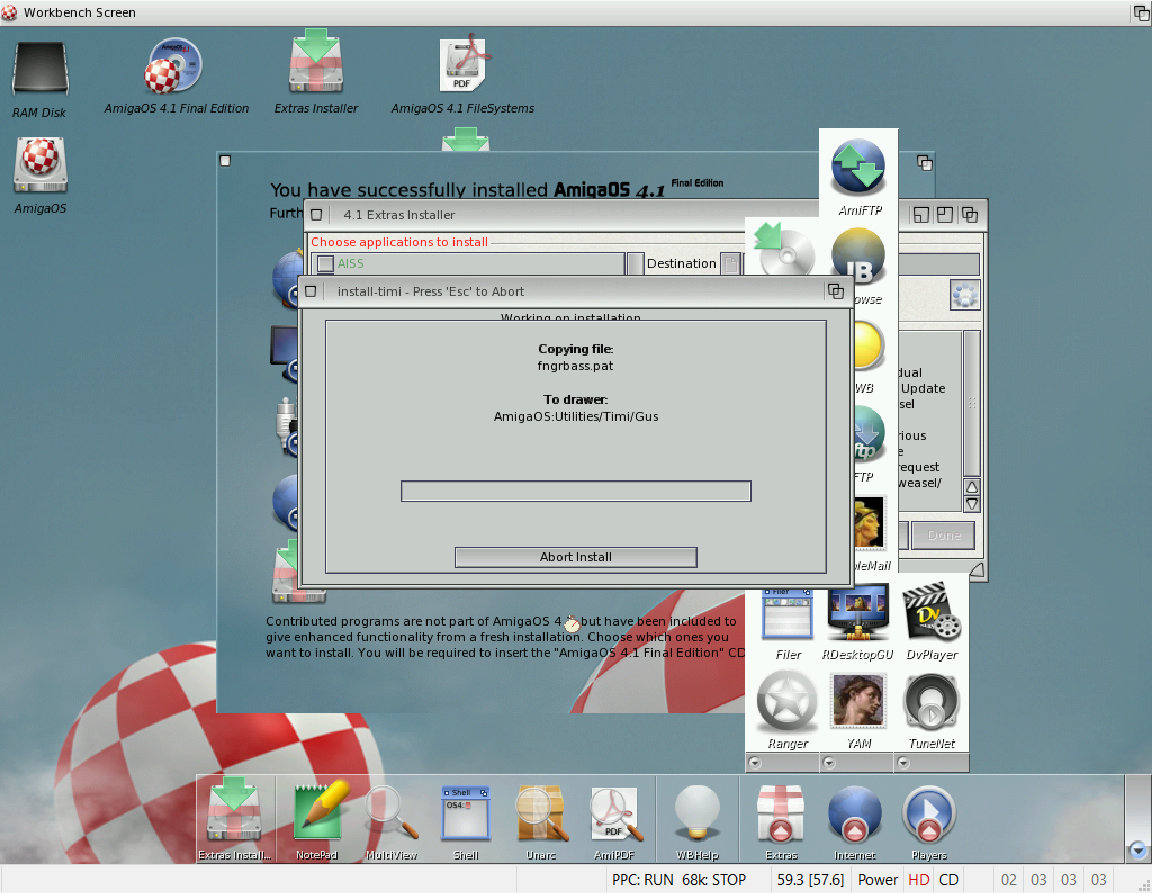Select the AmigaOS 4.1 Final Edition CD icon

pos(173,65)
